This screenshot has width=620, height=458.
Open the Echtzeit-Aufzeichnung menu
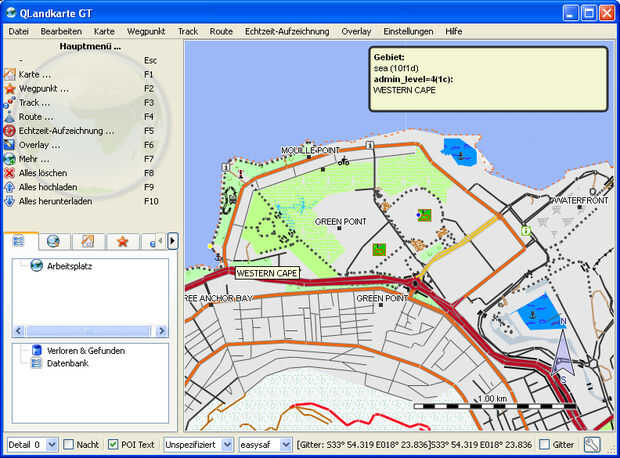[x=287, y=31]
